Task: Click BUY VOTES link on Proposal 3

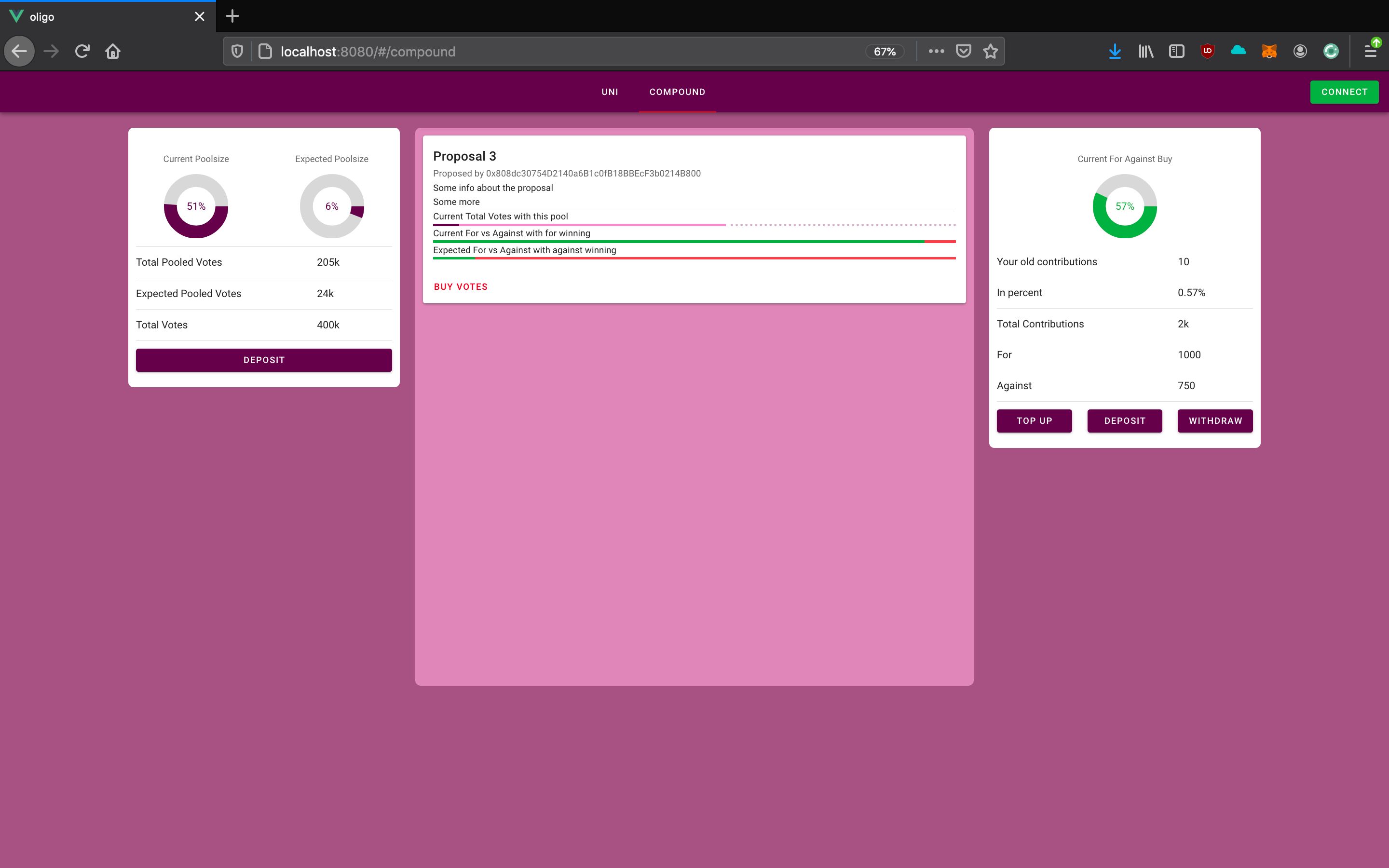Action: [460, 287]
